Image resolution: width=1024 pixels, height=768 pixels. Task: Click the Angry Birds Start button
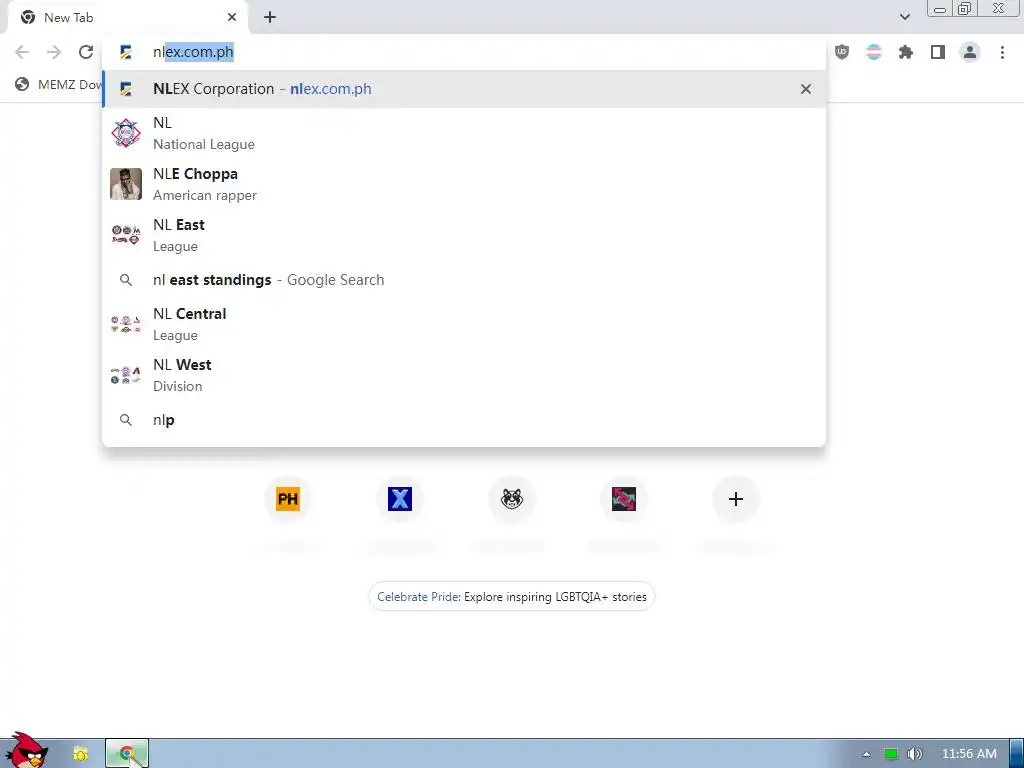[x=25, y=751]
